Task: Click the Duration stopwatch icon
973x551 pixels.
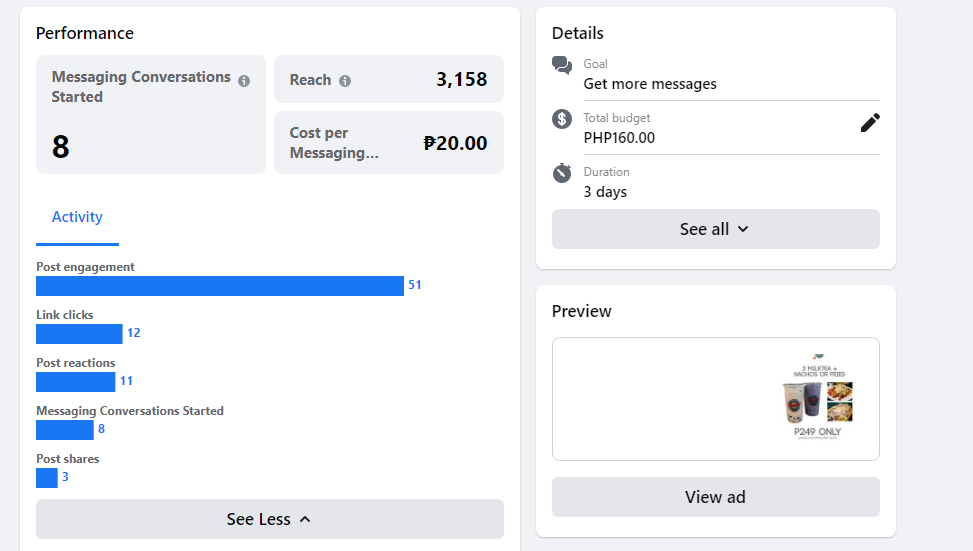Action: (x=562, y=173)
